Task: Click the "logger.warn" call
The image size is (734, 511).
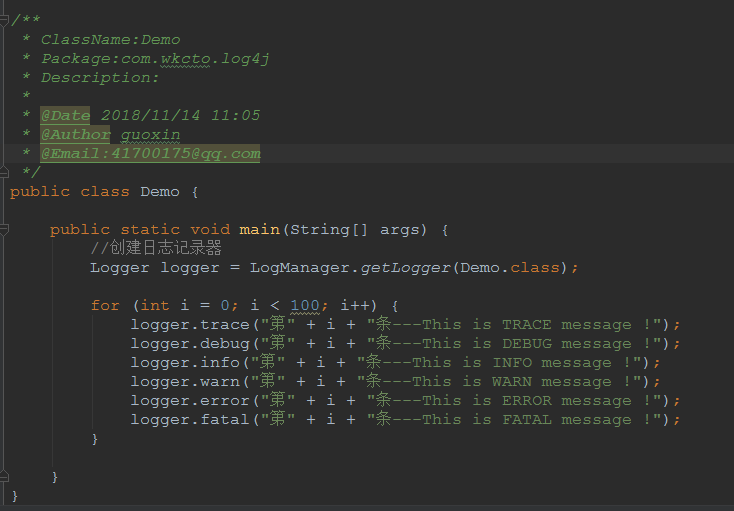Action: tap(185, 382)
